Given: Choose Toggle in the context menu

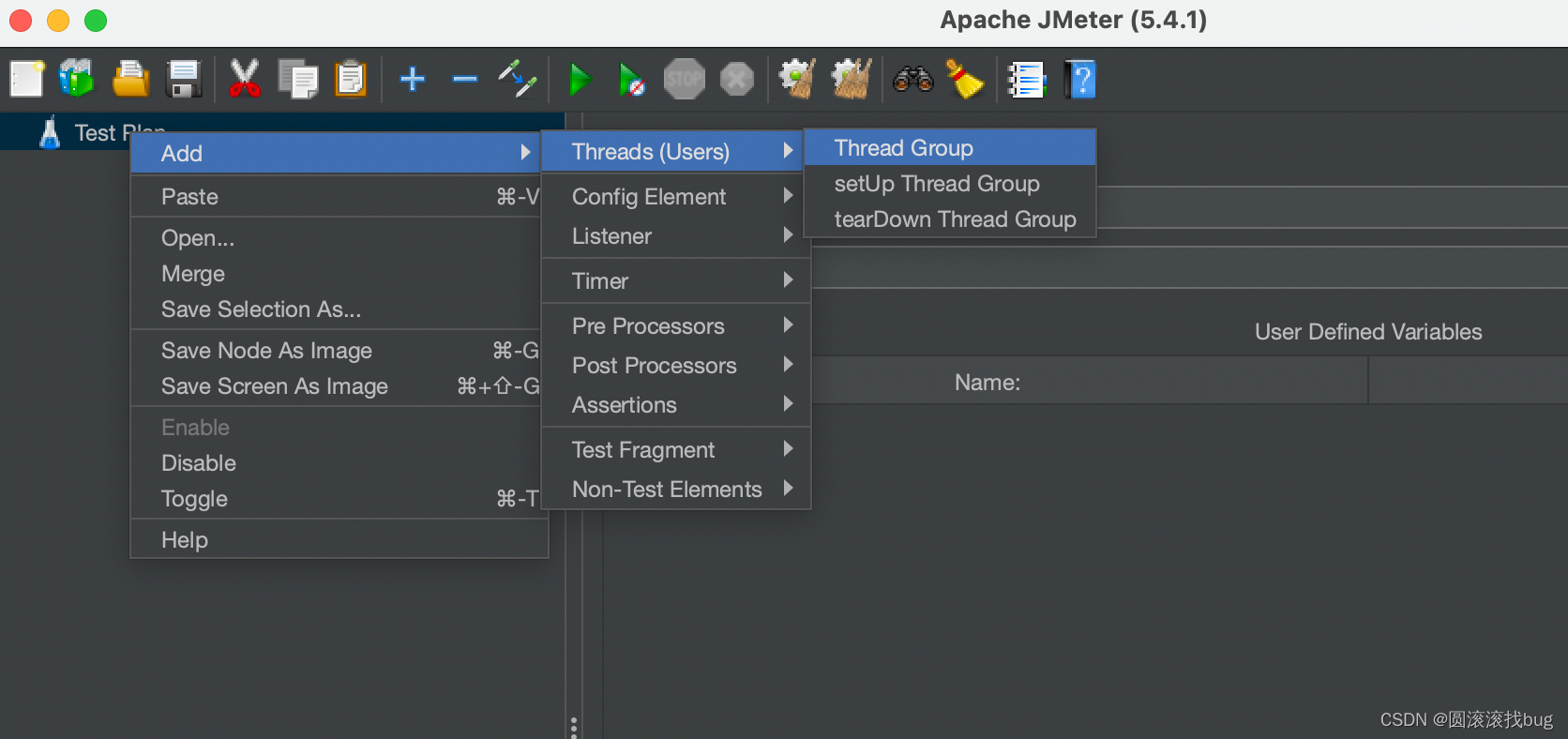Looking at the screenshot, I should [x=338, y=498].
